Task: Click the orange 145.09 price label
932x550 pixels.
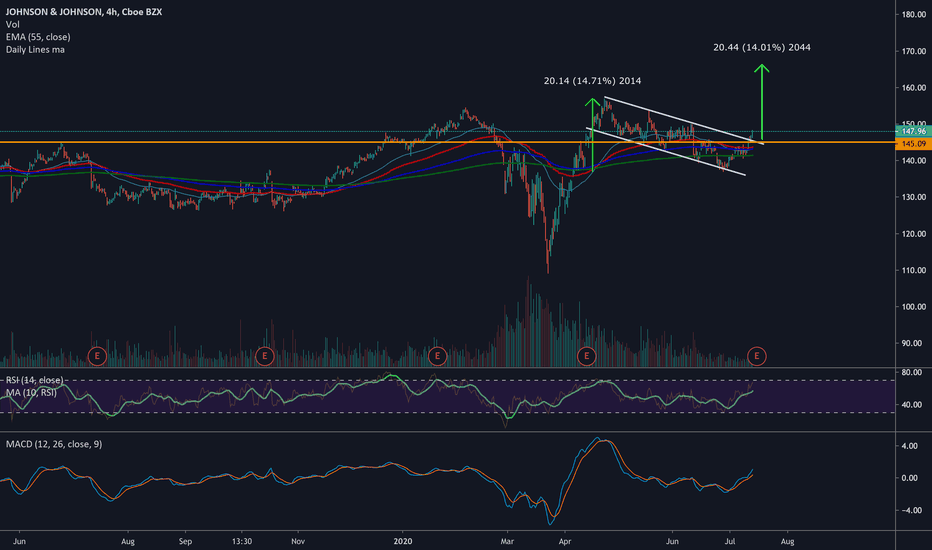Action: (913, 144)
